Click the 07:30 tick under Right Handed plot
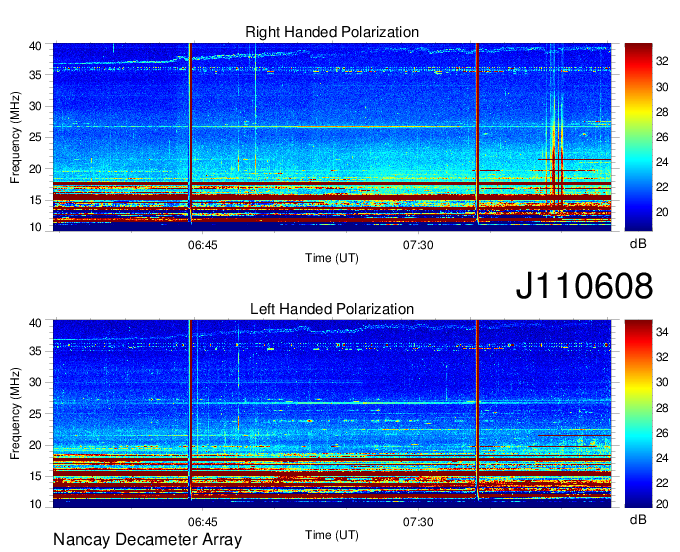The height and width of the screenshot is (552, 680). 418,245
